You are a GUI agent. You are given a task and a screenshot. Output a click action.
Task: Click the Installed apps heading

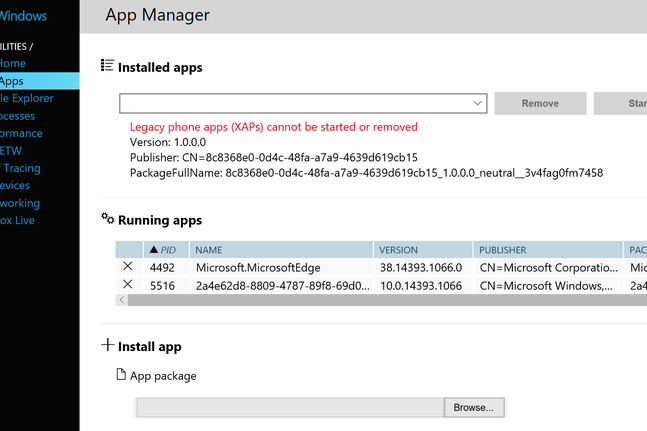pos(160,67)
